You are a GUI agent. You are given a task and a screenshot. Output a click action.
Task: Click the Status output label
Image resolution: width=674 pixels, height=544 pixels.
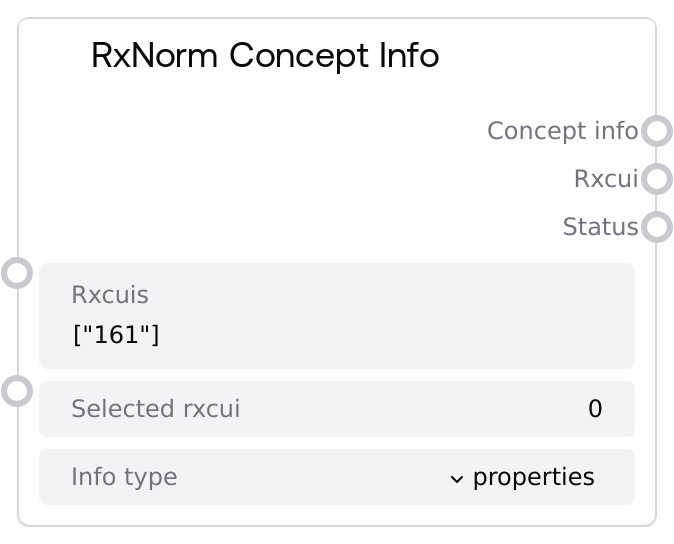coord(600,227)
